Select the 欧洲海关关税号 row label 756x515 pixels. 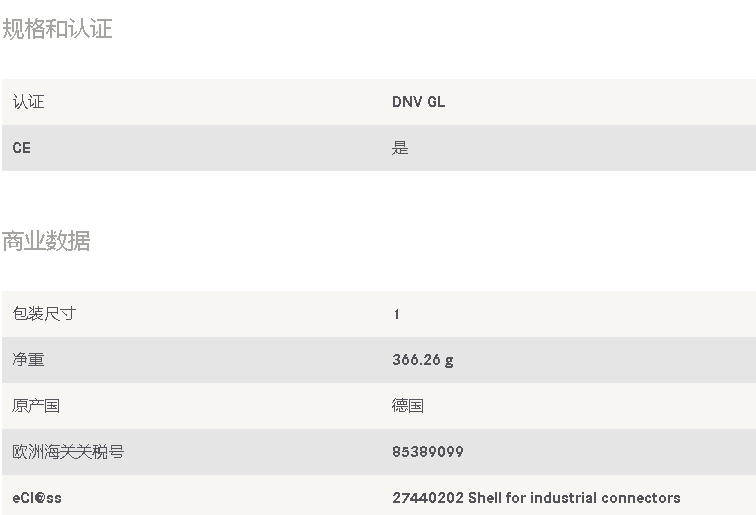point(68,452)
